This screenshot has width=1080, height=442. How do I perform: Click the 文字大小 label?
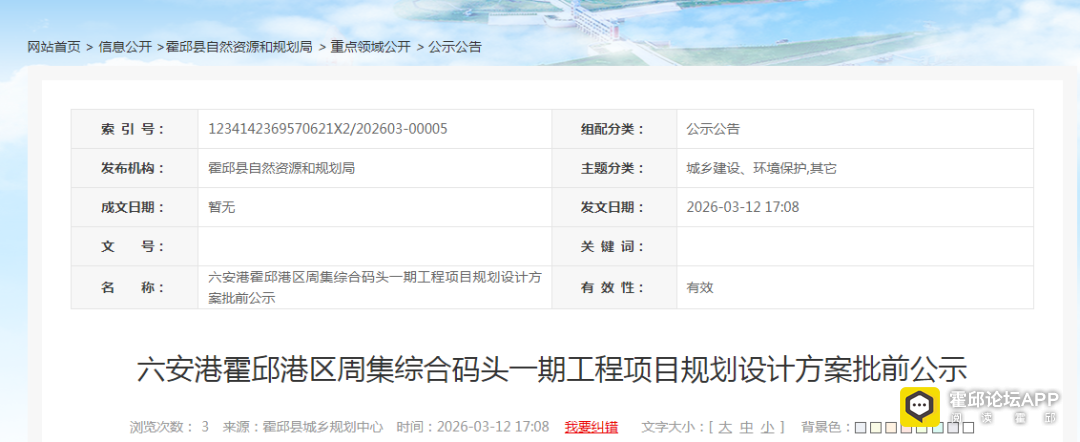coord(671,428)
